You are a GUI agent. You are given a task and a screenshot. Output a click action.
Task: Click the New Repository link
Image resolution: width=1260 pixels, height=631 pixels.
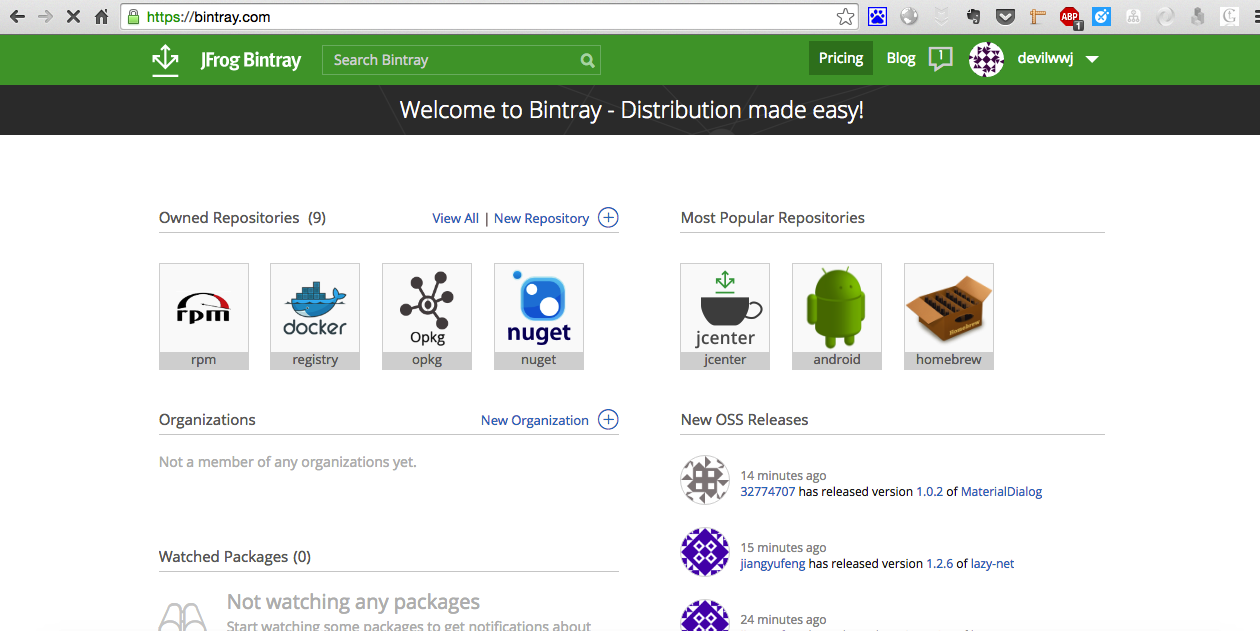[541, 218]
